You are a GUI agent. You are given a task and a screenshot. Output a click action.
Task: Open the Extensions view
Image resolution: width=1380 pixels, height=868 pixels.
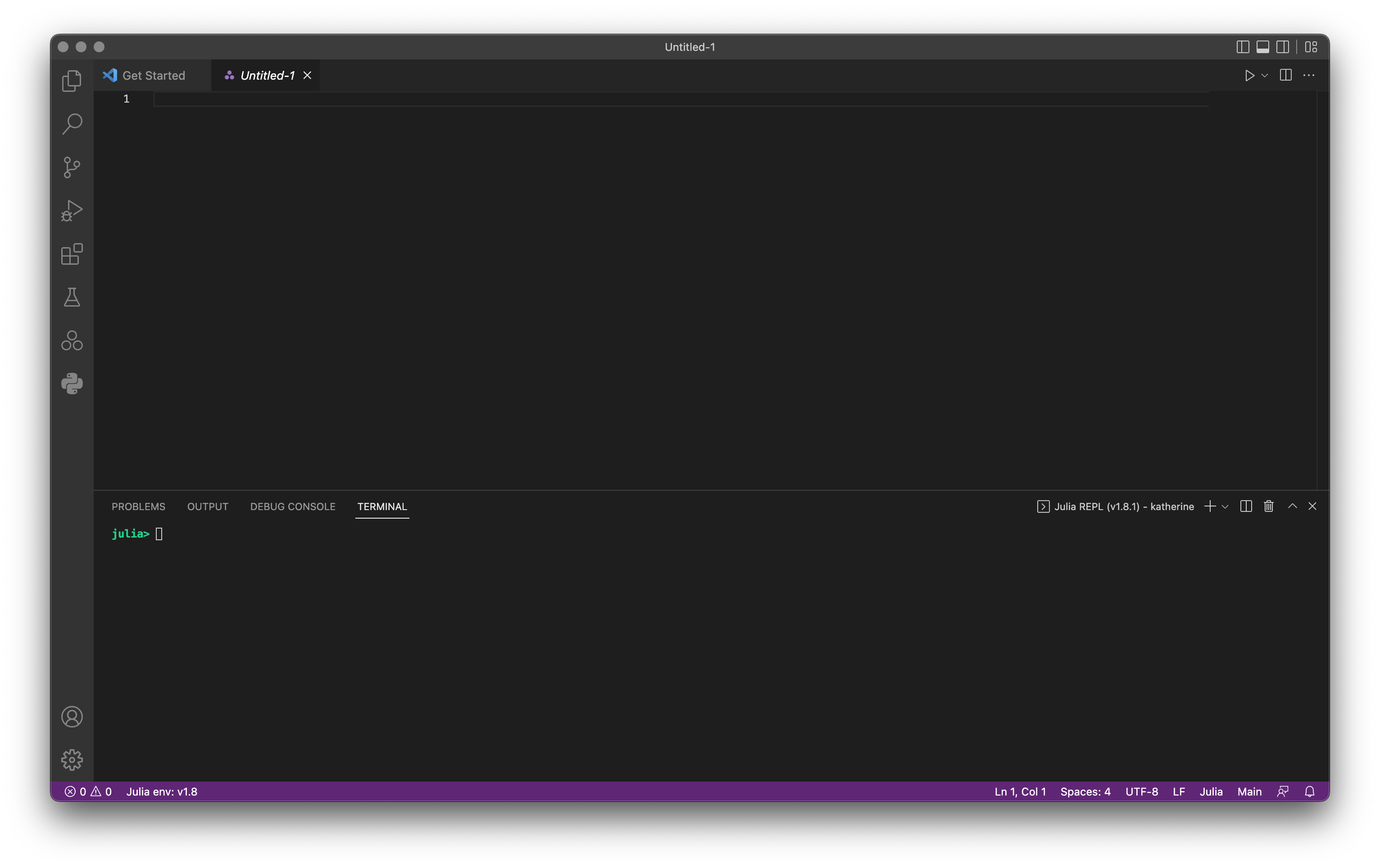click(x=72, y=254)
